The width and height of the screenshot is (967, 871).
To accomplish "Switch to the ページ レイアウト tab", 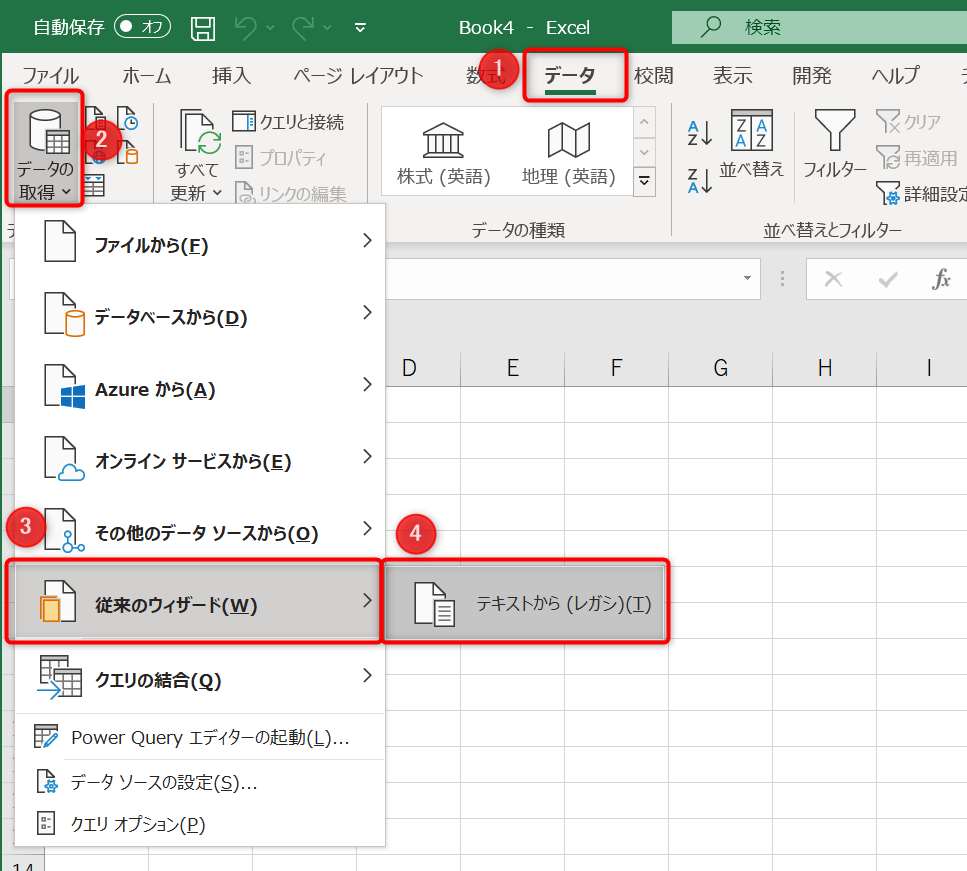I will [x=358, y=76].
